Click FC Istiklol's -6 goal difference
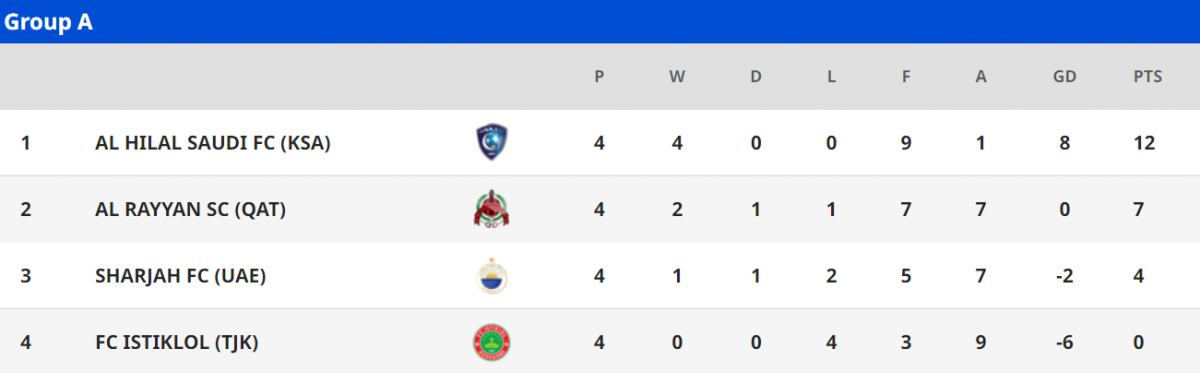The height and width of the screenshot is (373, 1200). 1065,342
